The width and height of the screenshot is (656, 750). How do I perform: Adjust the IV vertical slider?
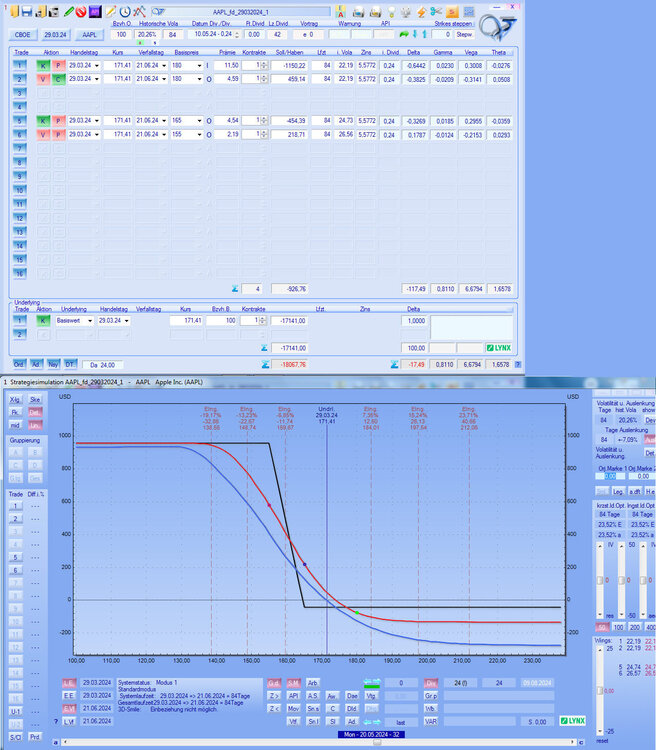(600, 580)
